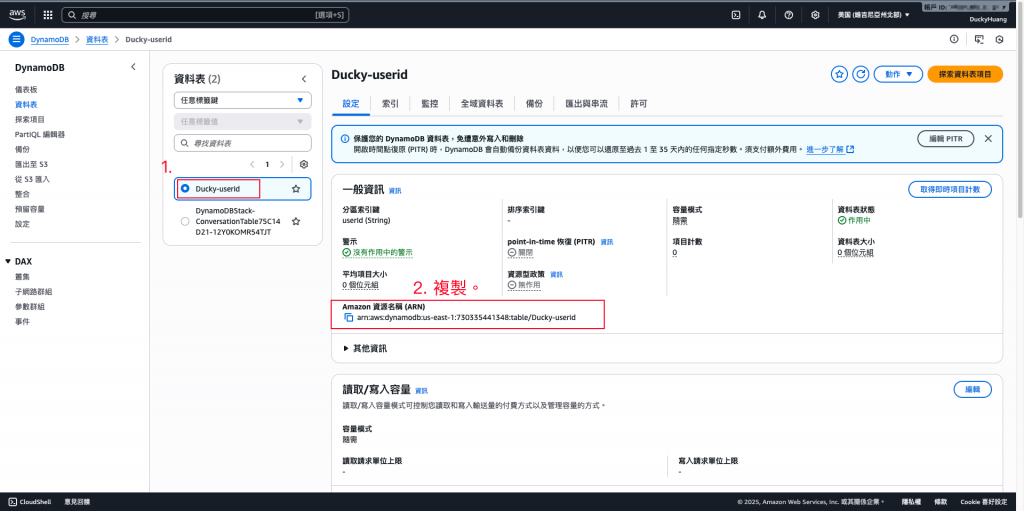Click the AWS logo home icon

[x=17, y=14]
